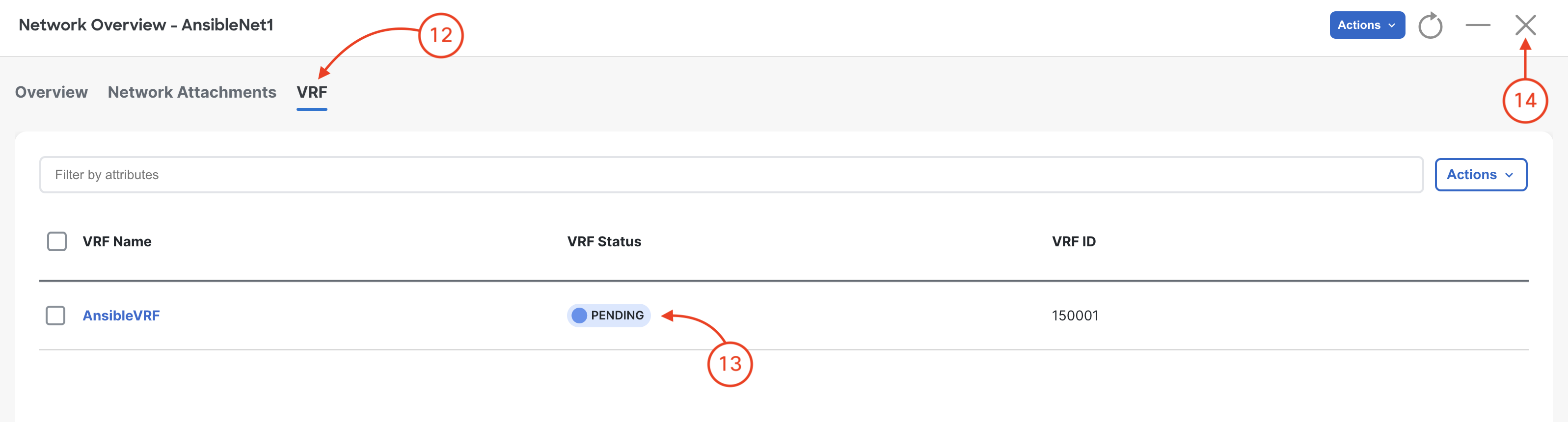Viewport: 1568px width, 422px height.
Task: Click the red circled number 14 marker
Action: (x=1525, y=100)
